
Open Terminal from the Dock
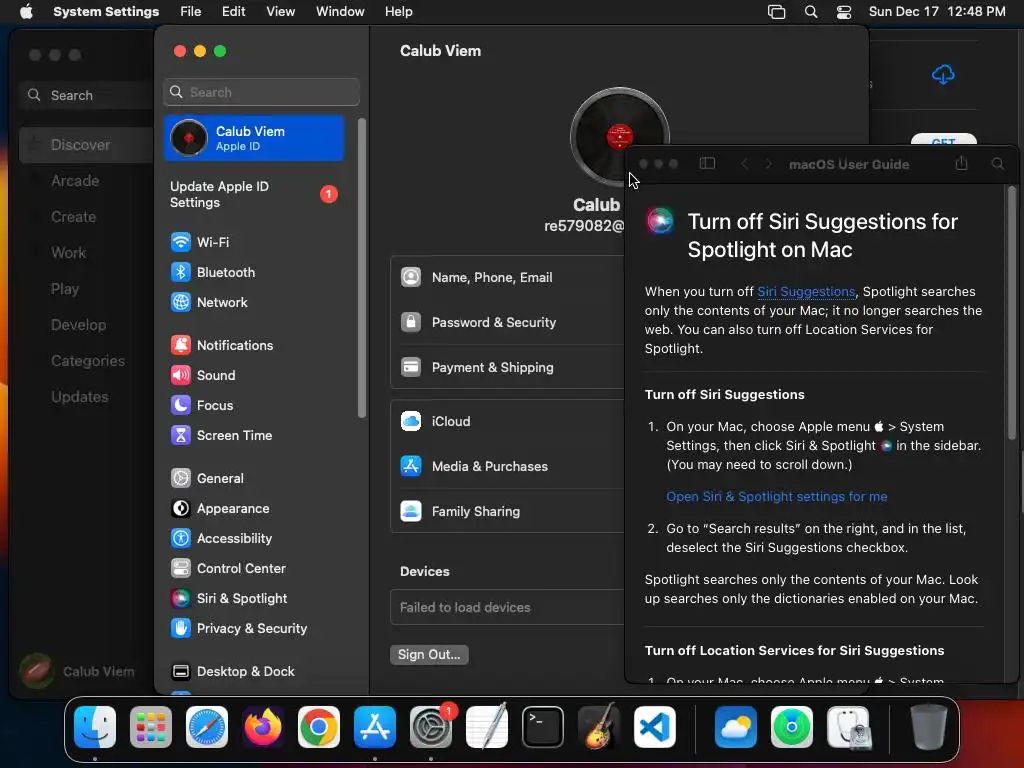[543, 727]
